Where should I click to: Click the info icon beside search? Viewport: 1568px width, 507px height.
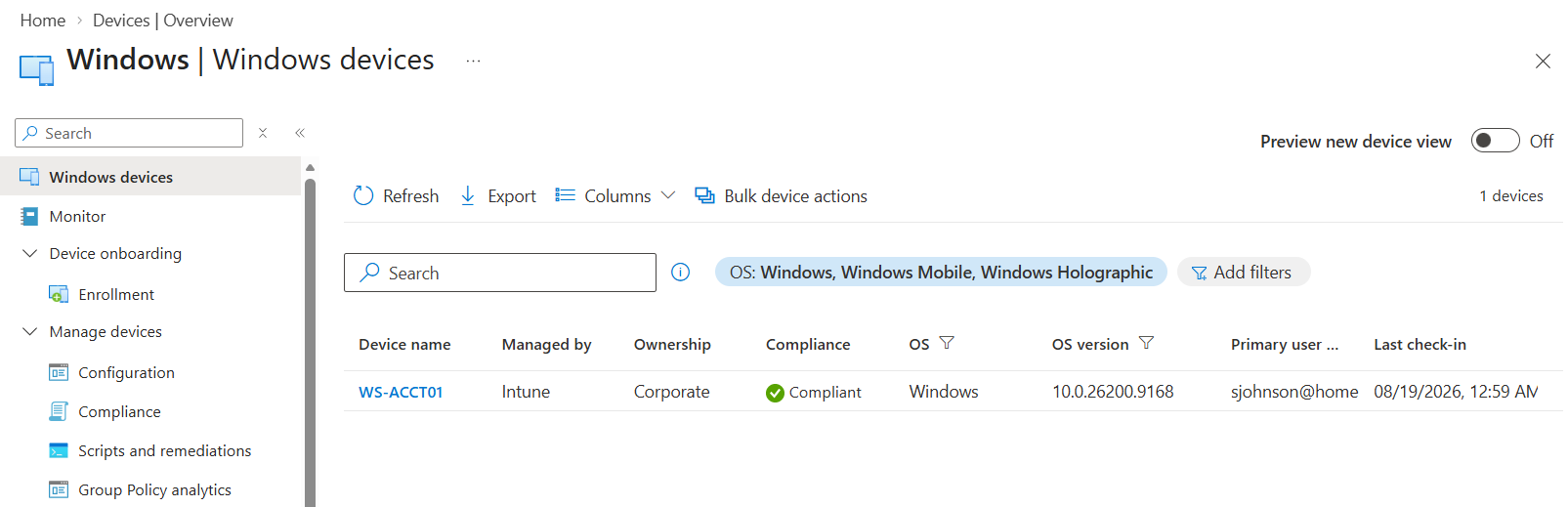(681, 273)
